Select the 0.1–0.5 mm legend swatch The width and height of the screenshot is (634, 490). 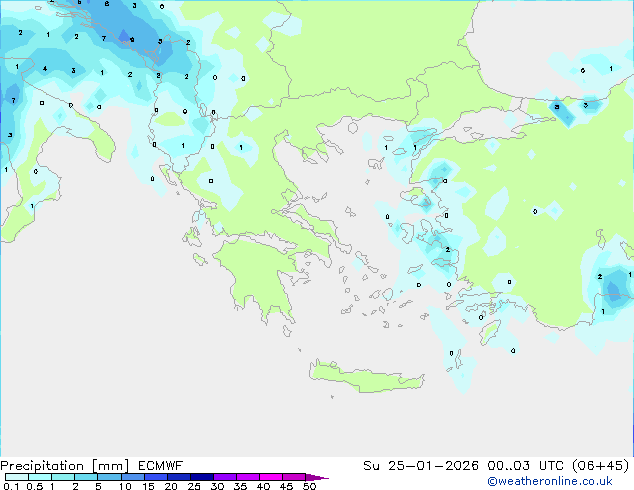click(17, 477)
